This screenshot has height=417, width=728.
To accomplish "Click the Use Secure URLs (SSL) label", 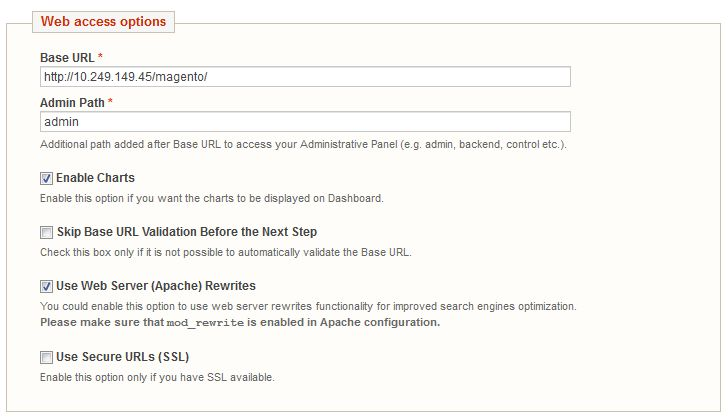I will [x=123, y=357].
